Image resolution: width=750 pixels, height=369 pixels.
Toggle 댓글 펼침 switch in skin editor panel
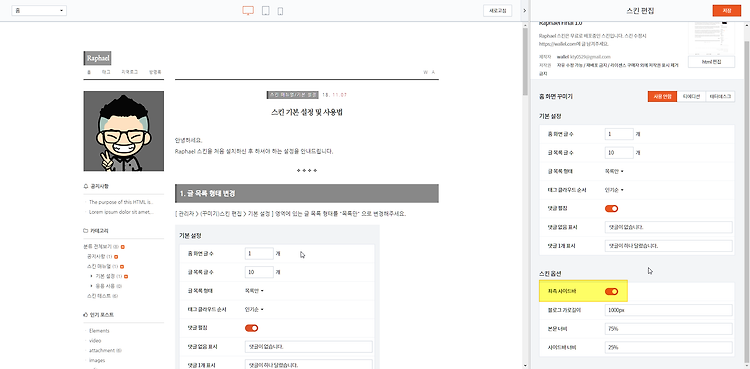611,209
